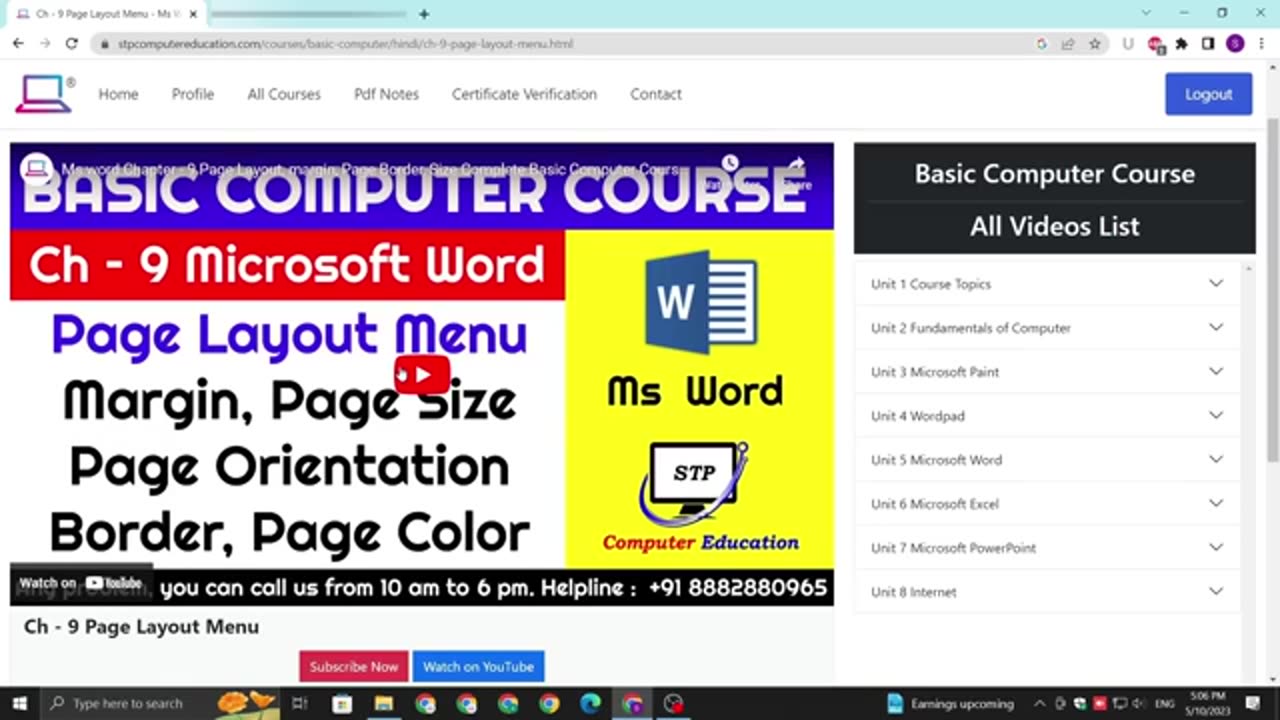This screenshot has width=1280, height=720.
Task: Go to Home in the navbar
Action: [118, 94]
